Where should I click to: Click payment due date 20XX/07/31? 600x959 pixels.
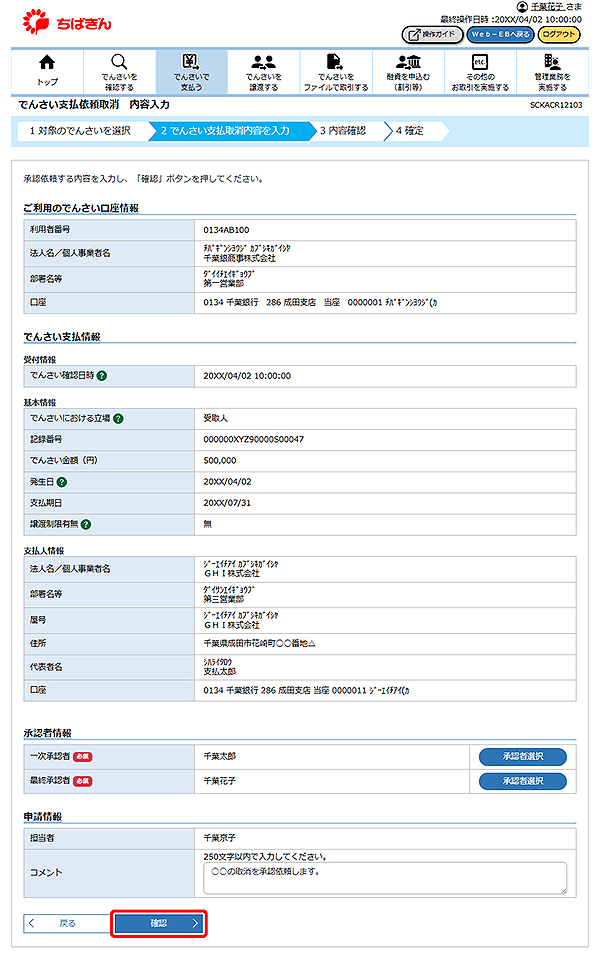point(227,503)
